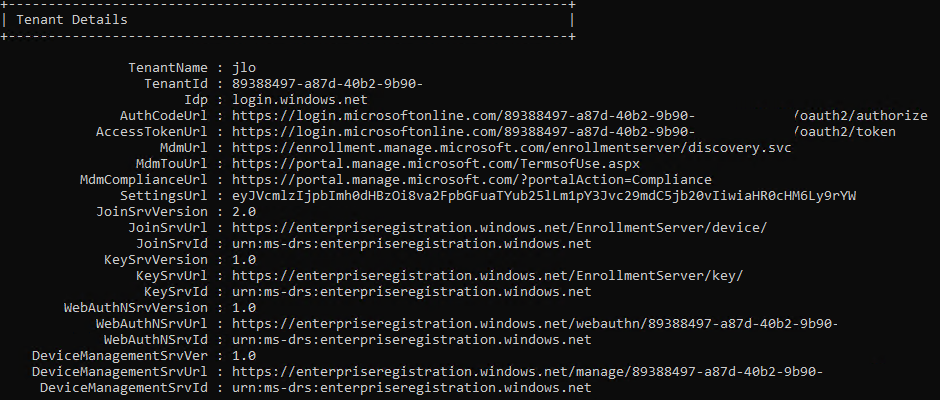Click the WebAuthNSrvUrl webauthn link
This screenshot has width=940, height=400.
tap(535, 324)
